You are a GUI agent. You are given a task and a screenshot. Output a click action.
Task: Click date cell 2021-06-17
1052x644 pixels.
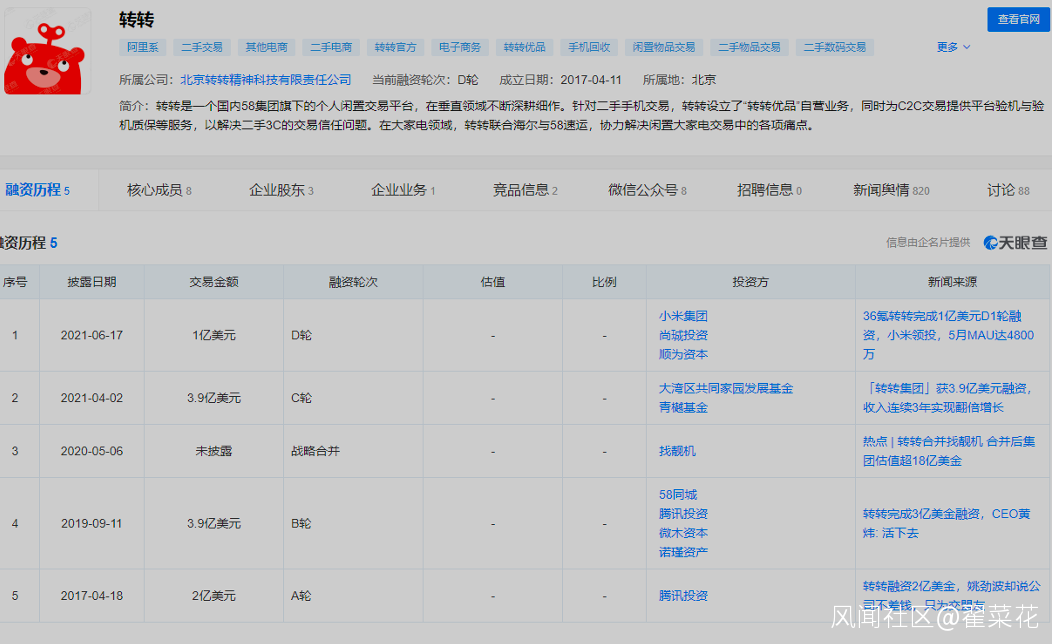(92, 335)
